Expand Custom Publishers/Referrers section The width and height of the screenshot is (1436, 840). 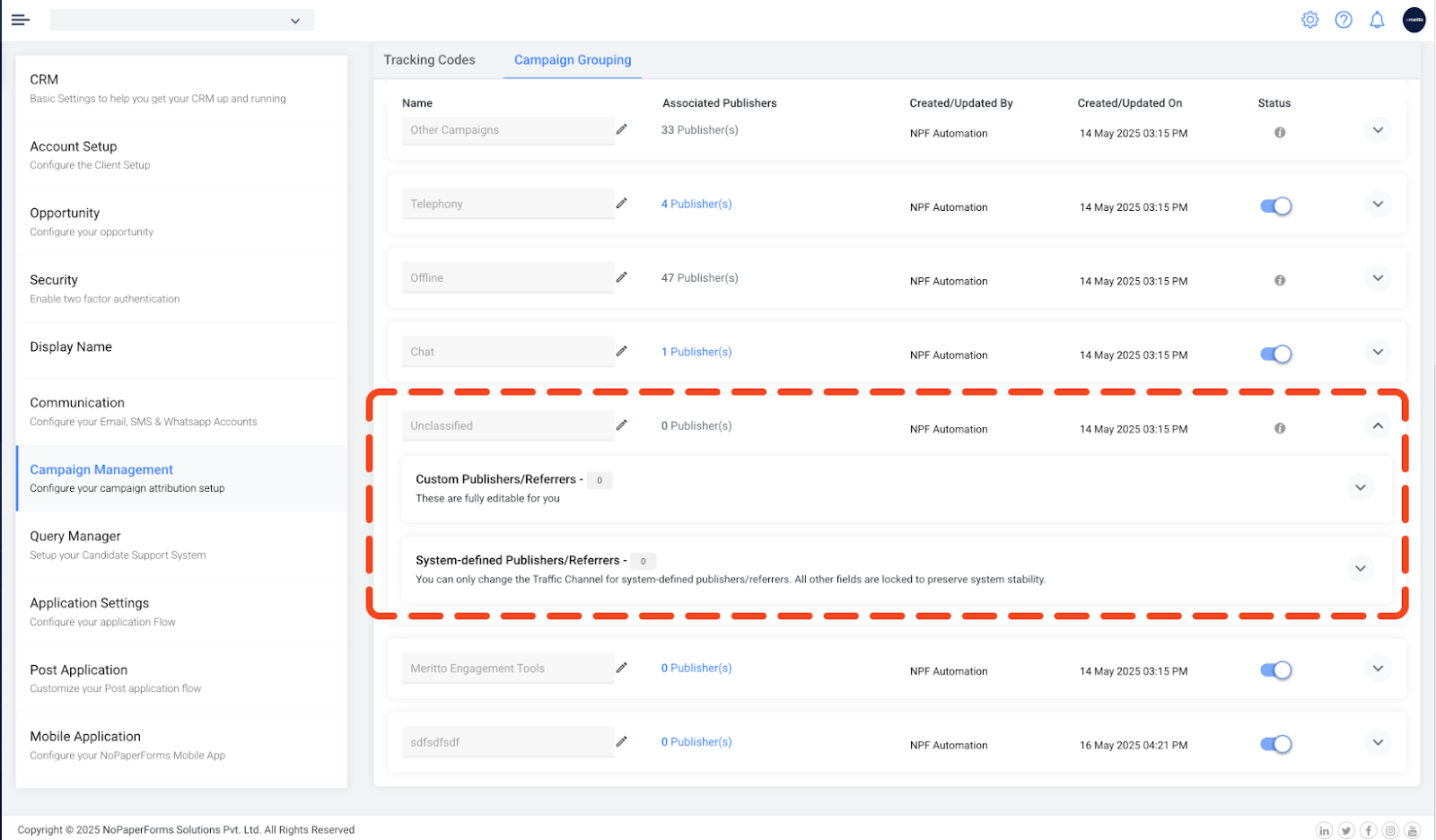[1360, 487]
